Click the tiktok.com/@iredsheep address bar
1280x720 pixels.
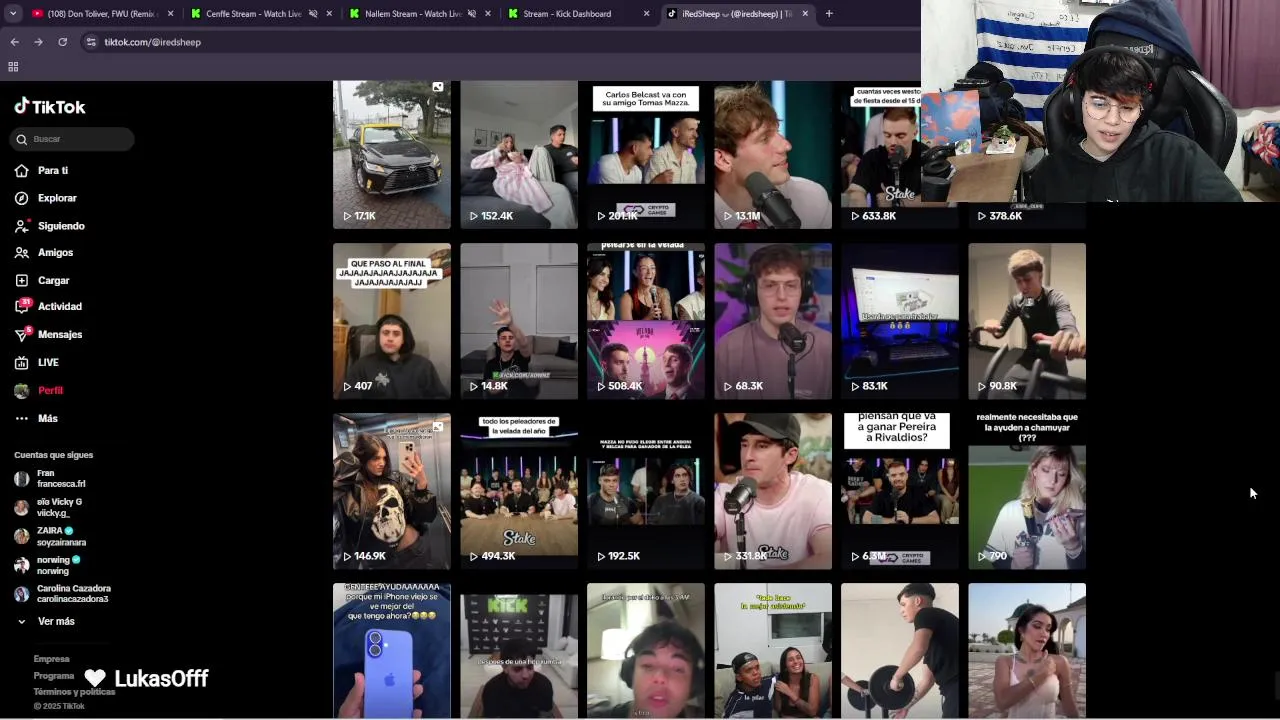click(153, 42)
